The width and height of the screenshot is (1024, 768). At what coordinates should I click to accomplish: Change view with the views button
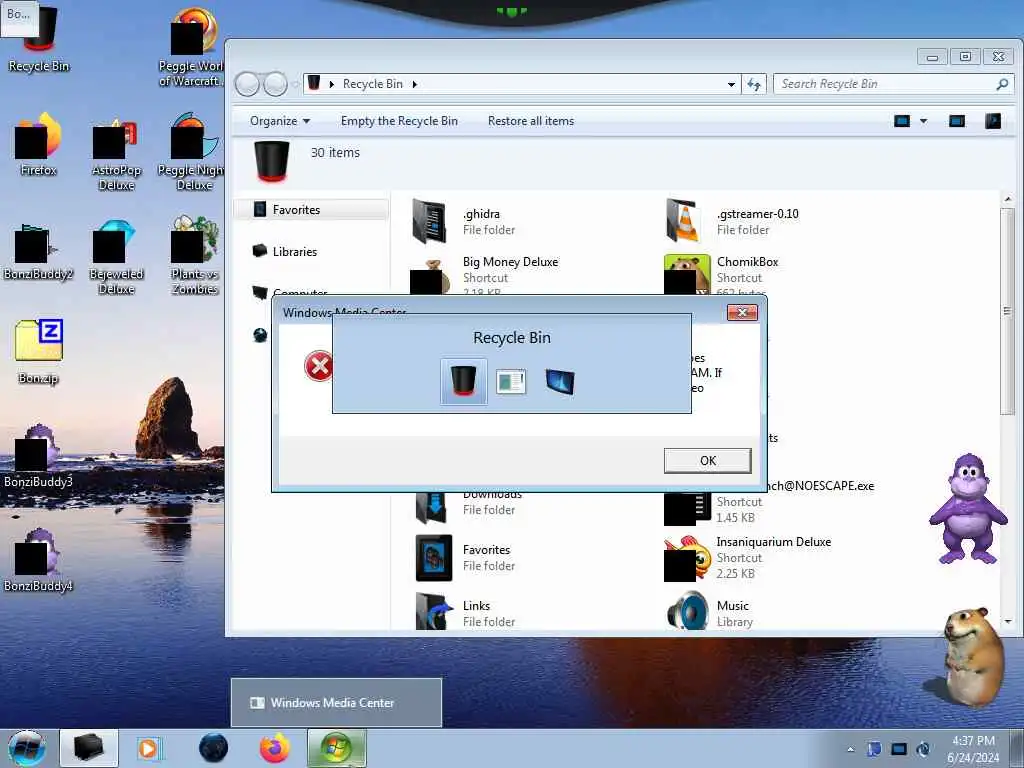pyautogui.click(x=902, y=121)
